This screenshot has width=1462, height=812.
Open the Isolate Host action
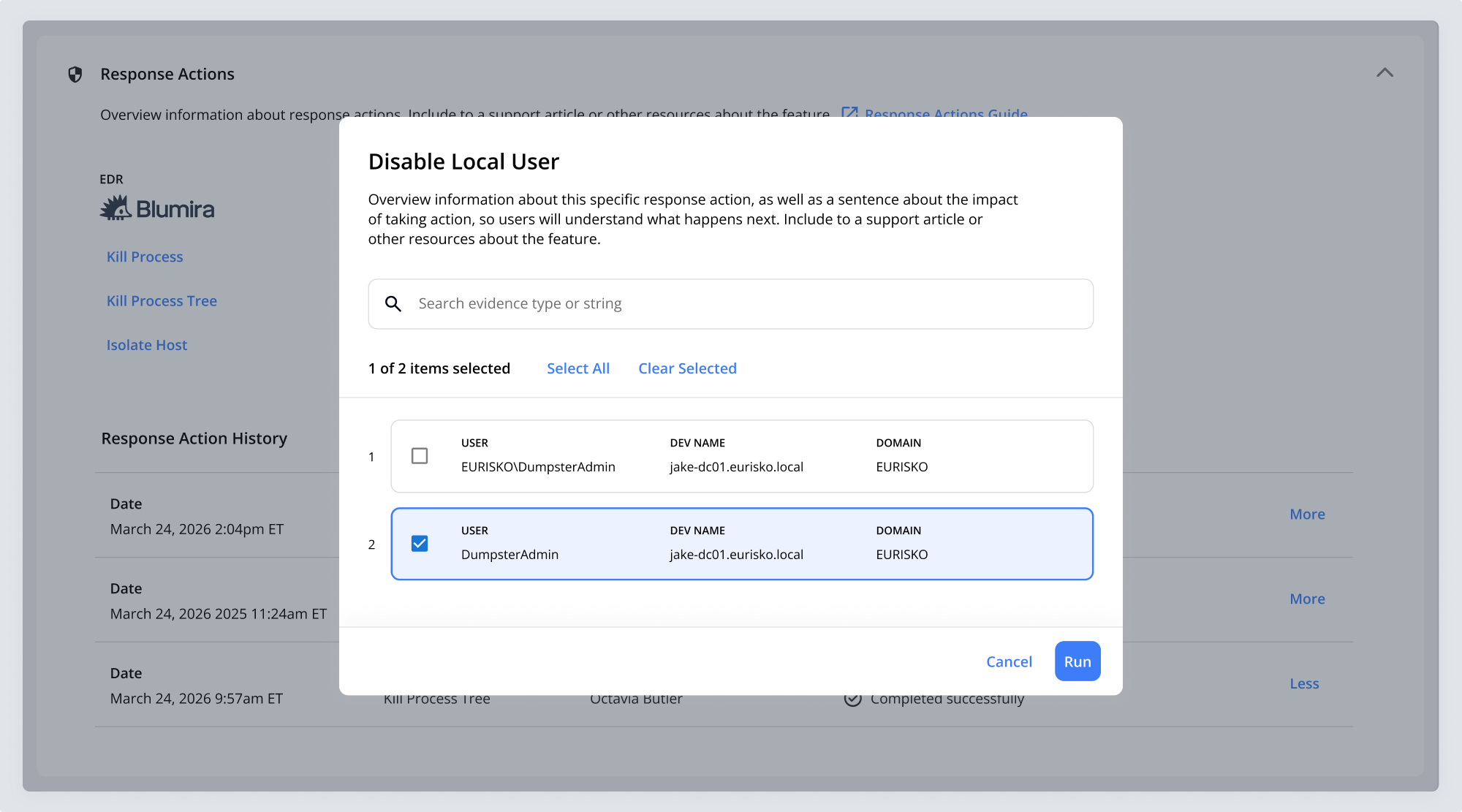click(x=147, y=345)
